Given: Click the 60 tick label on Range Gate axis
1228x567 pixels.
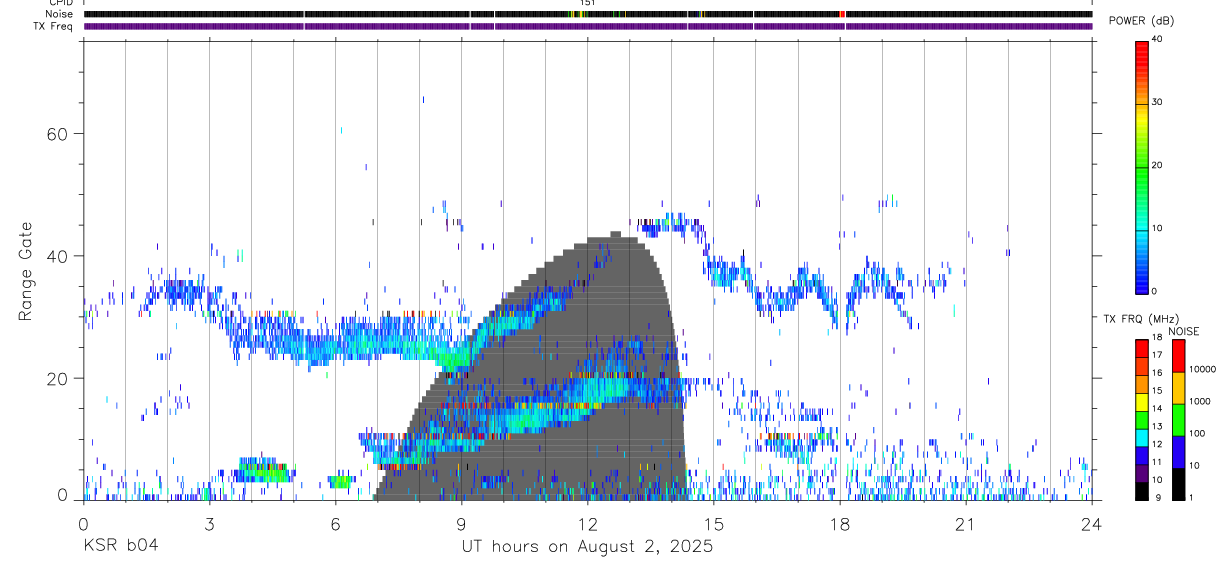Looking at the screenshot, I should pos(58,134).
